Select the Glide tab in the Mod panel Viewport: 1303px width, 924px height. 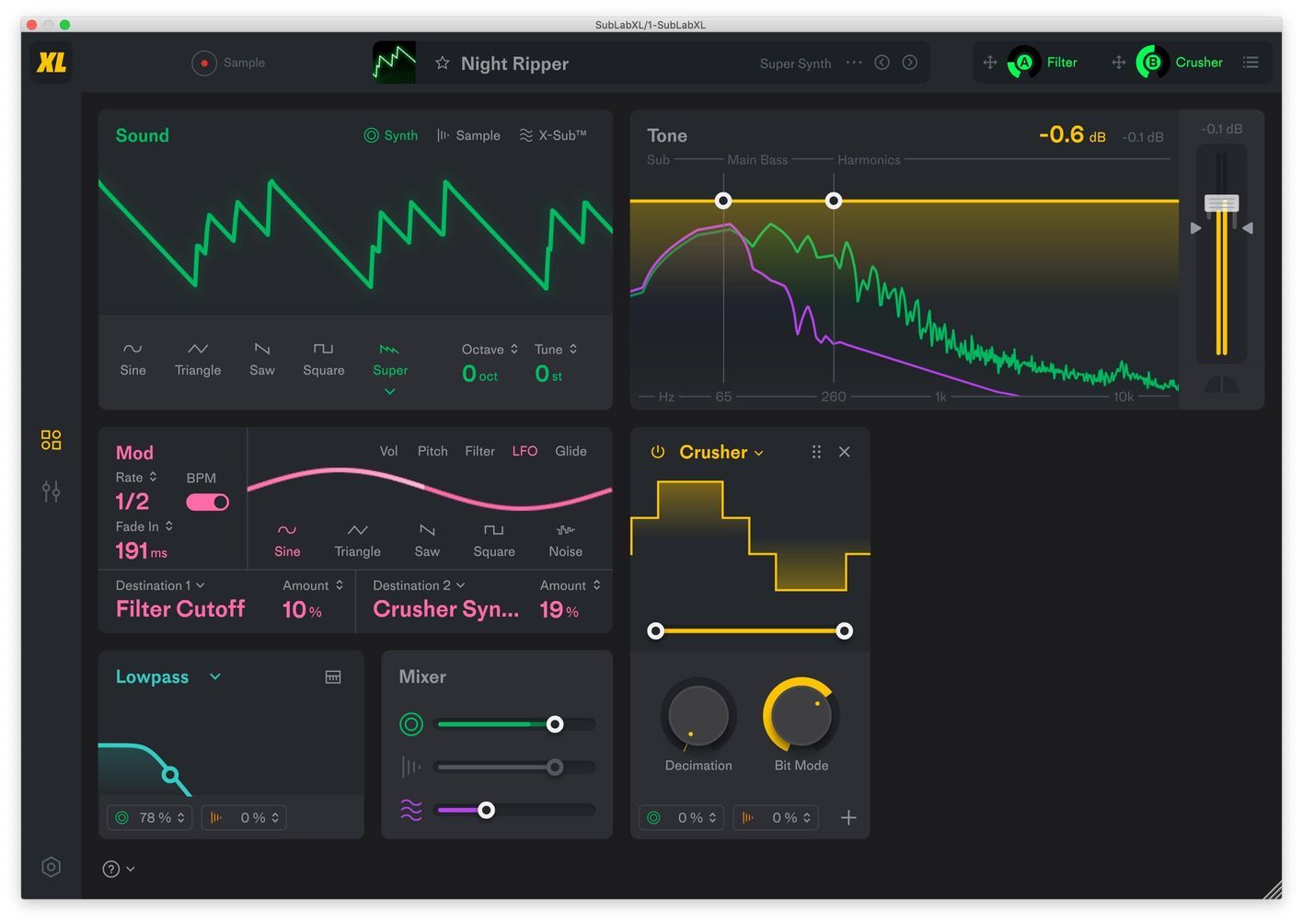tap(571, 451)
